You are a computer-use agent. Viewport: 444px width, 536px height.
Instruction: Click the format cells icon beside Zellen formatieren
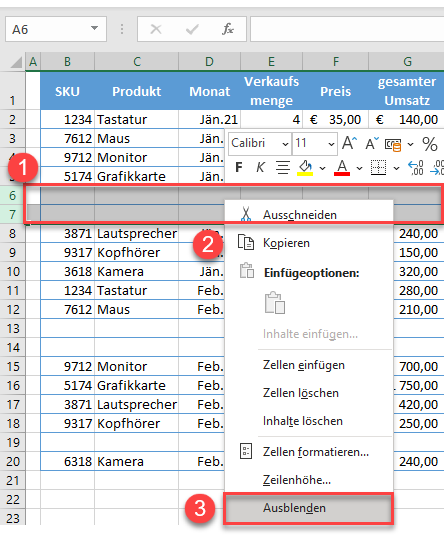(246, 451)
